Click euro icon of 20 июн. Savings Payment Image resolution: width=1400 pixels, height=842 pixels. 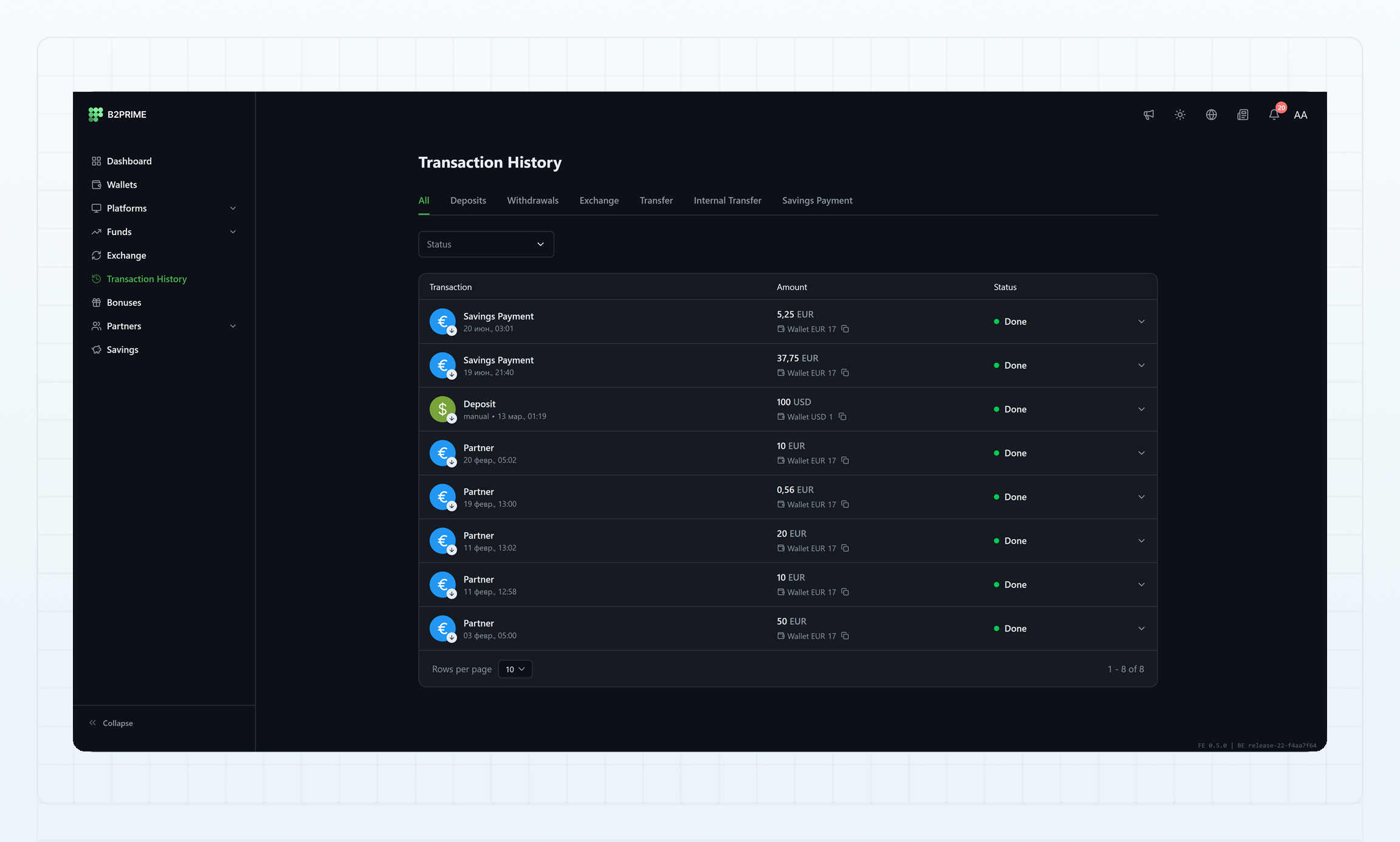(442, 321)
